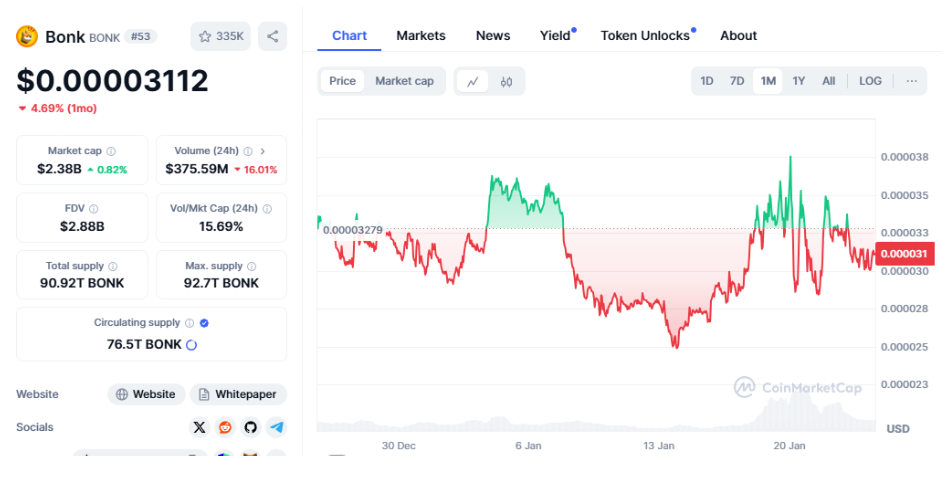This screenshot has height=477, width=952.
Task: Click the circulating supply progress ring
Action: click(192, 344)
